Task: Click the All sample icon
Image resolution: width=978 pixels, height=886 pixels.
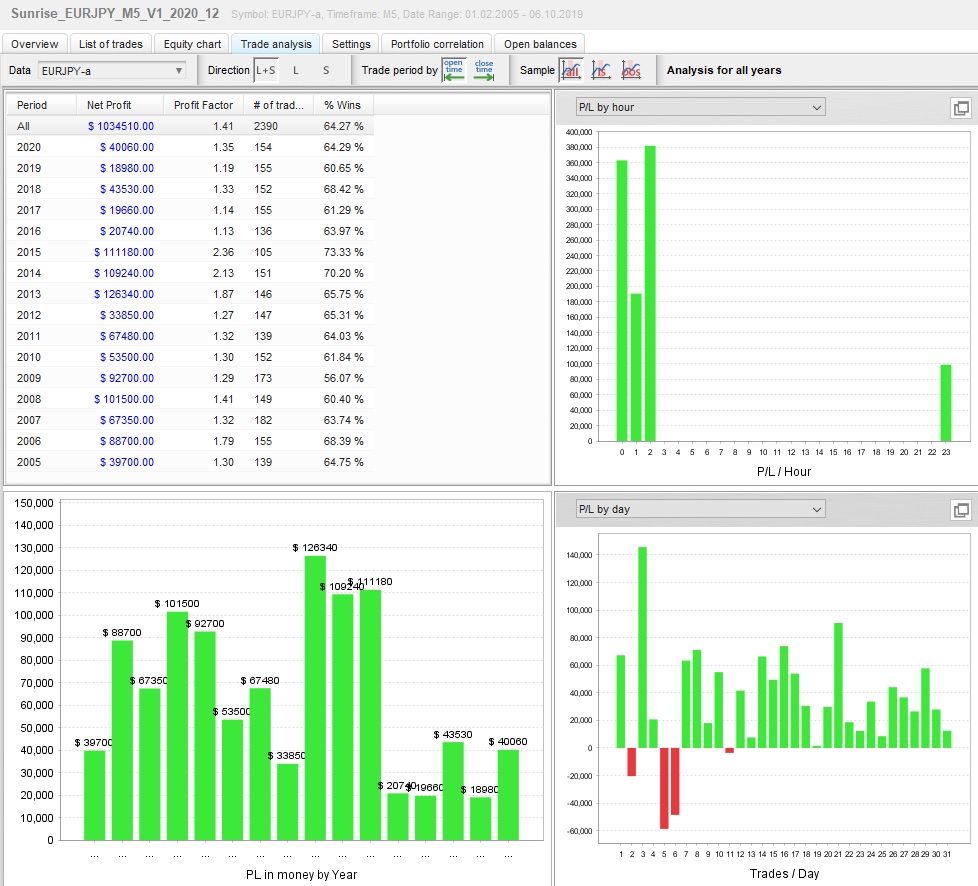Action: tap(571, 70)
